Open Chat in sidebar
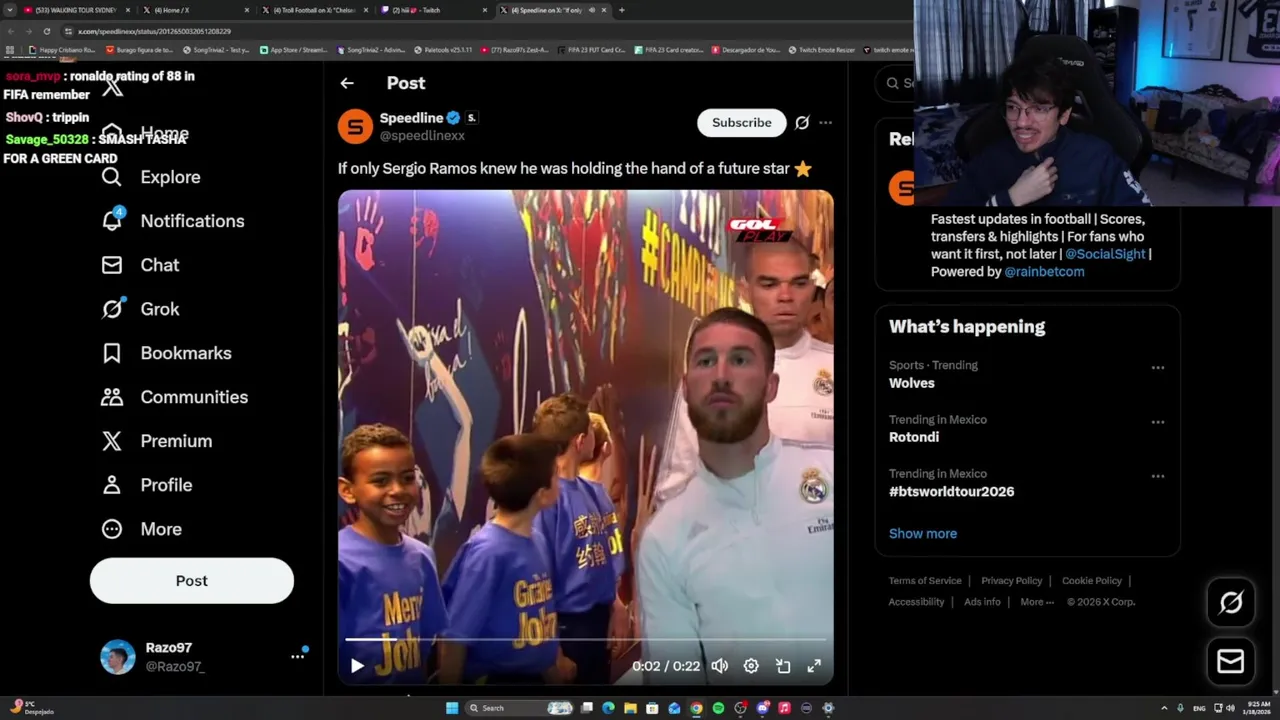This screenshot has width=1280, height=720. (140, 265)
